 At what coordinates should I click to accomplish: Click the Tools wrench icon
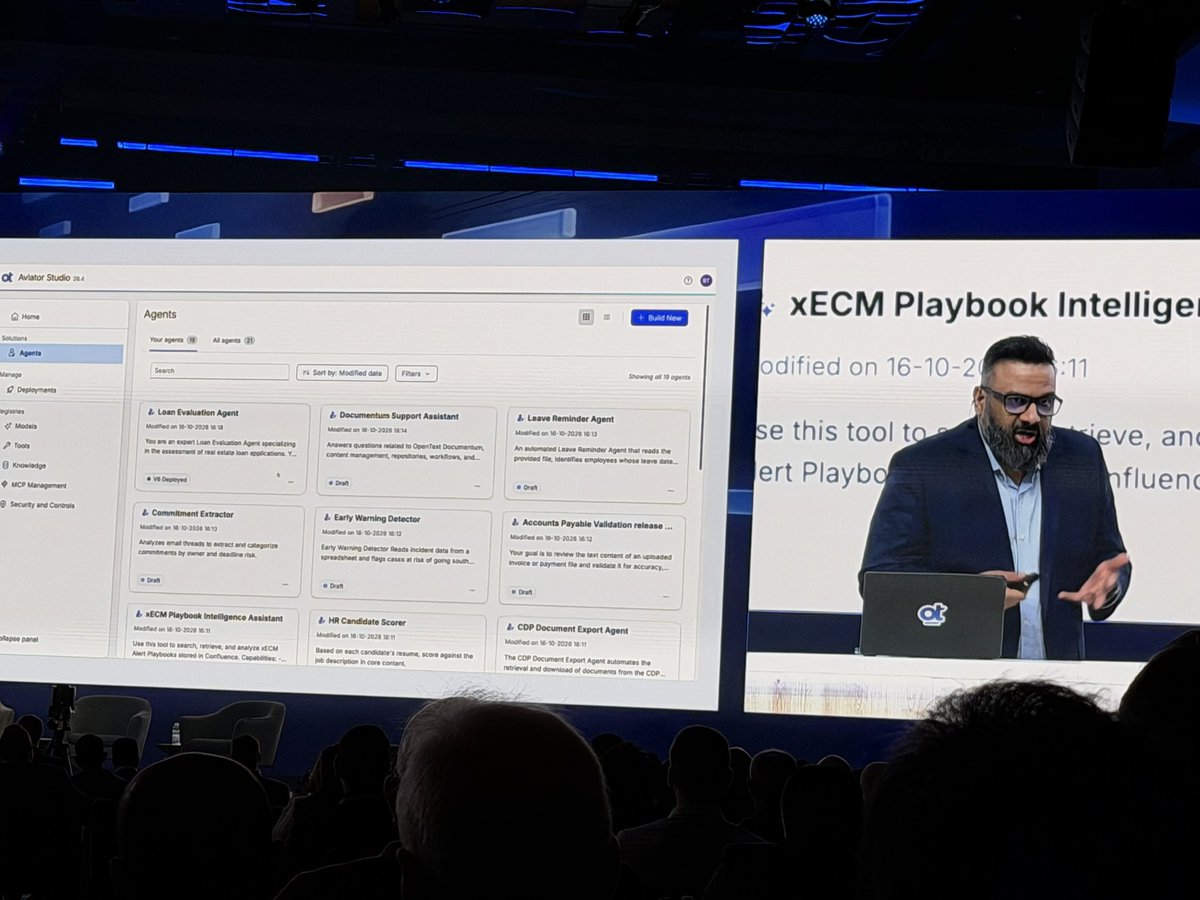[x=6, y=445]
